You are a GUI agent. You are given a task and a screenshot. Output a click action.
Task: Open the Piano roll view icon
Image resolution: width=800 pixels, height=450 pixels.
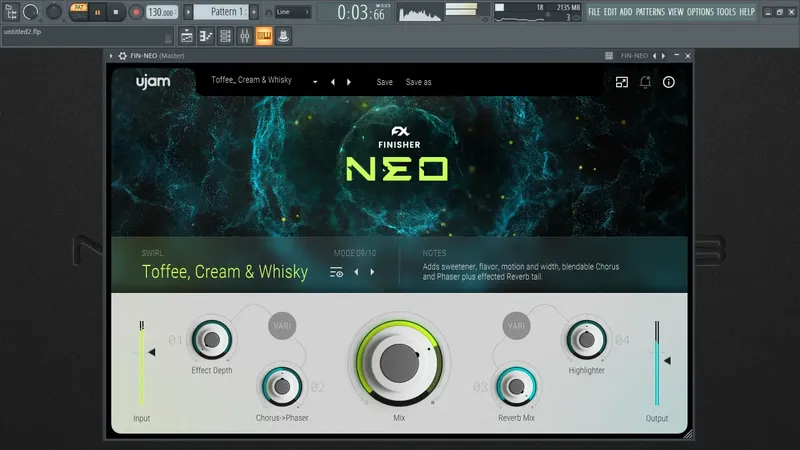tap(206, 36)
